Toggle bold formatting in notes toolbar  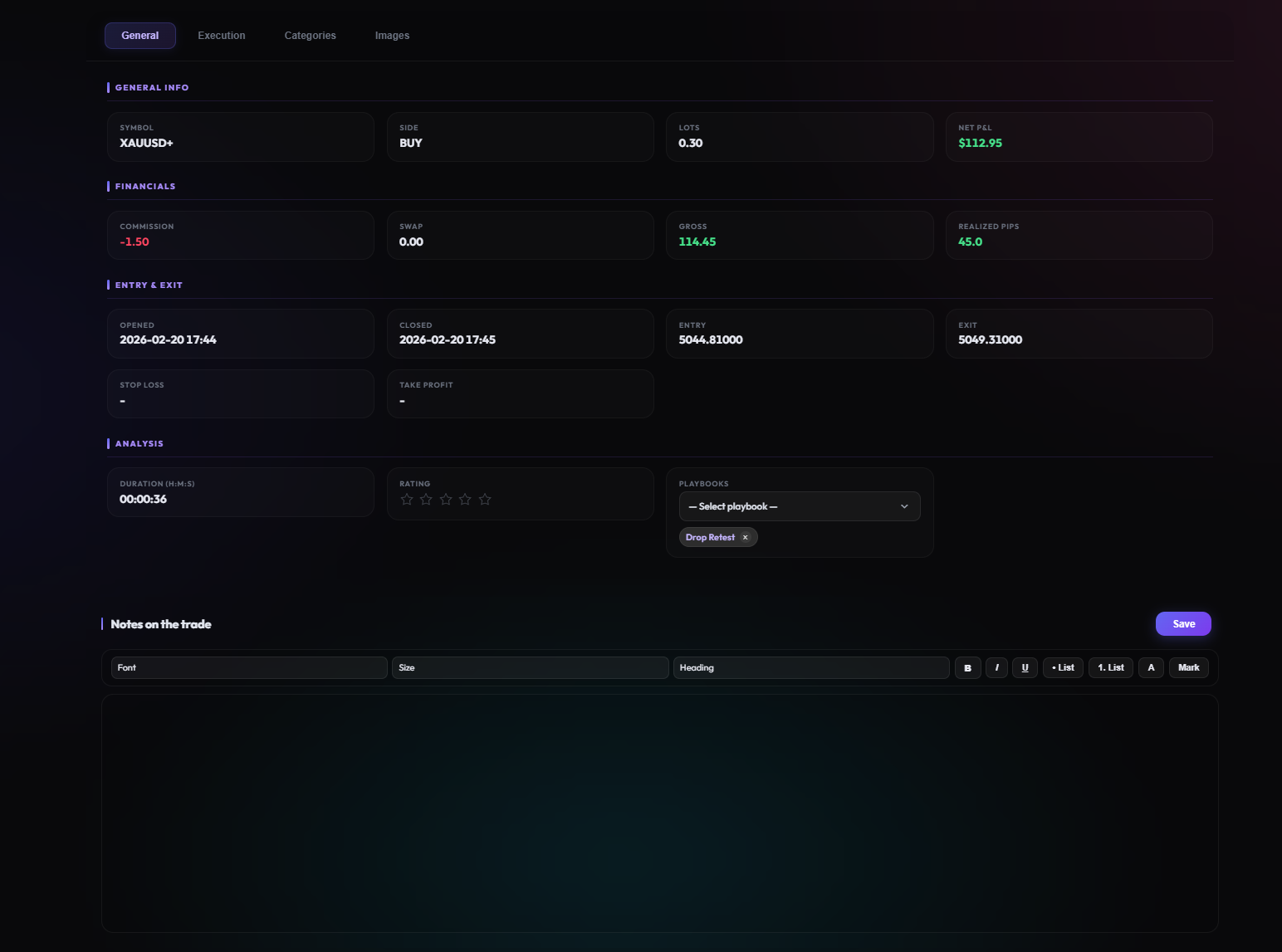point(967,668)
